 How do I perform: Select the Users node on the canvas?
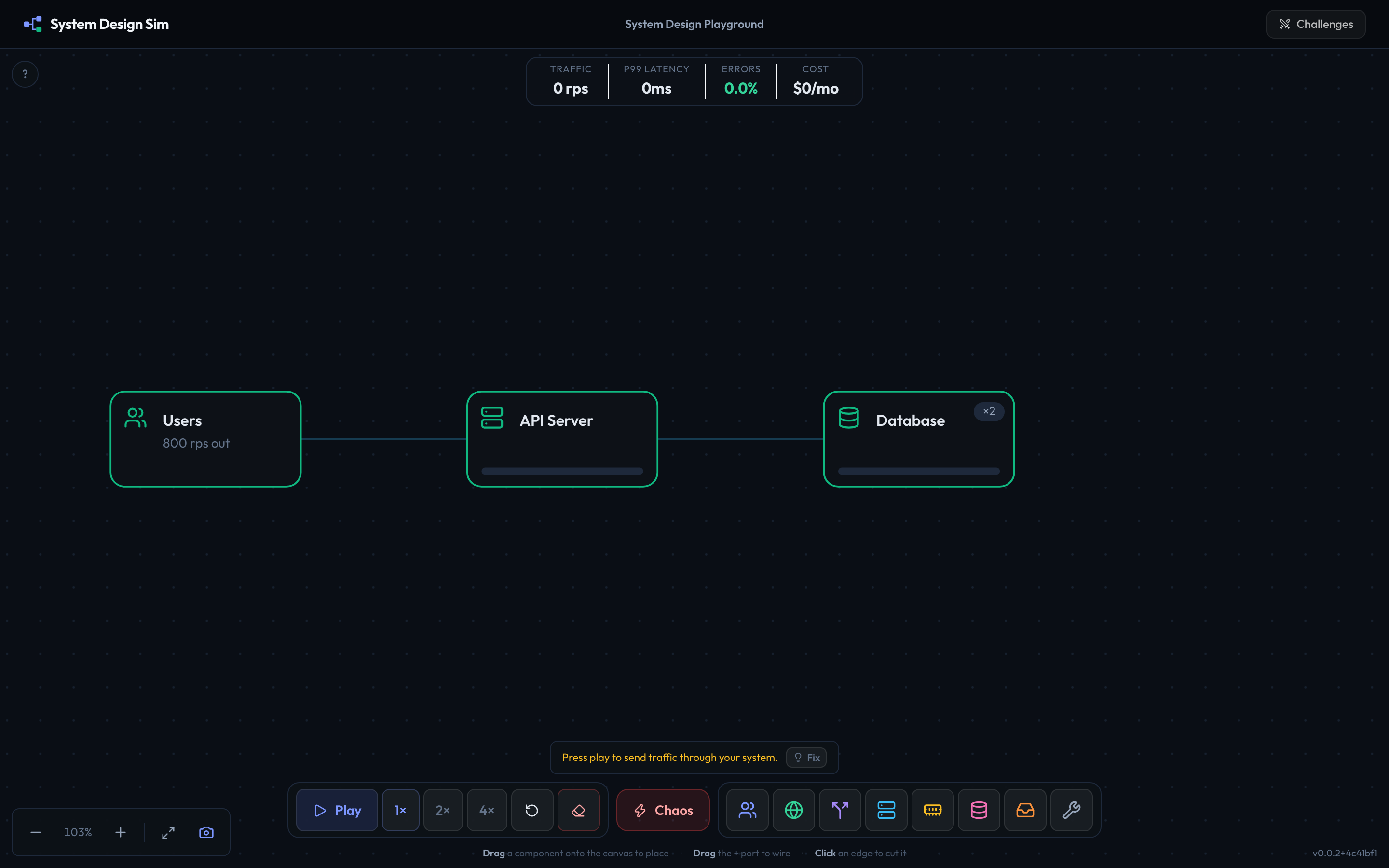click(x=205, y=439)
